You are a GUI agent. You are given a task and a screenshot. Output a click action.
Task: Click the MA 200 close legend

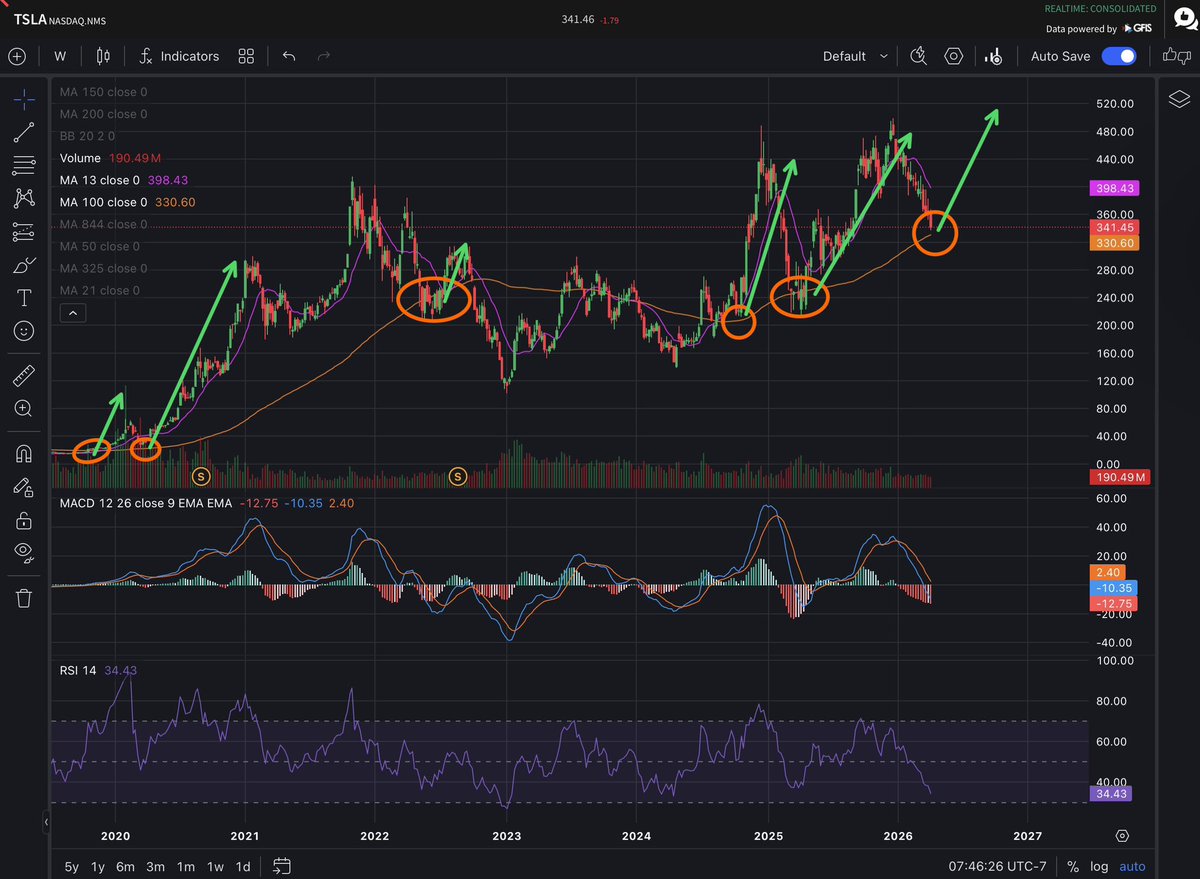click(x=104, y=114)
